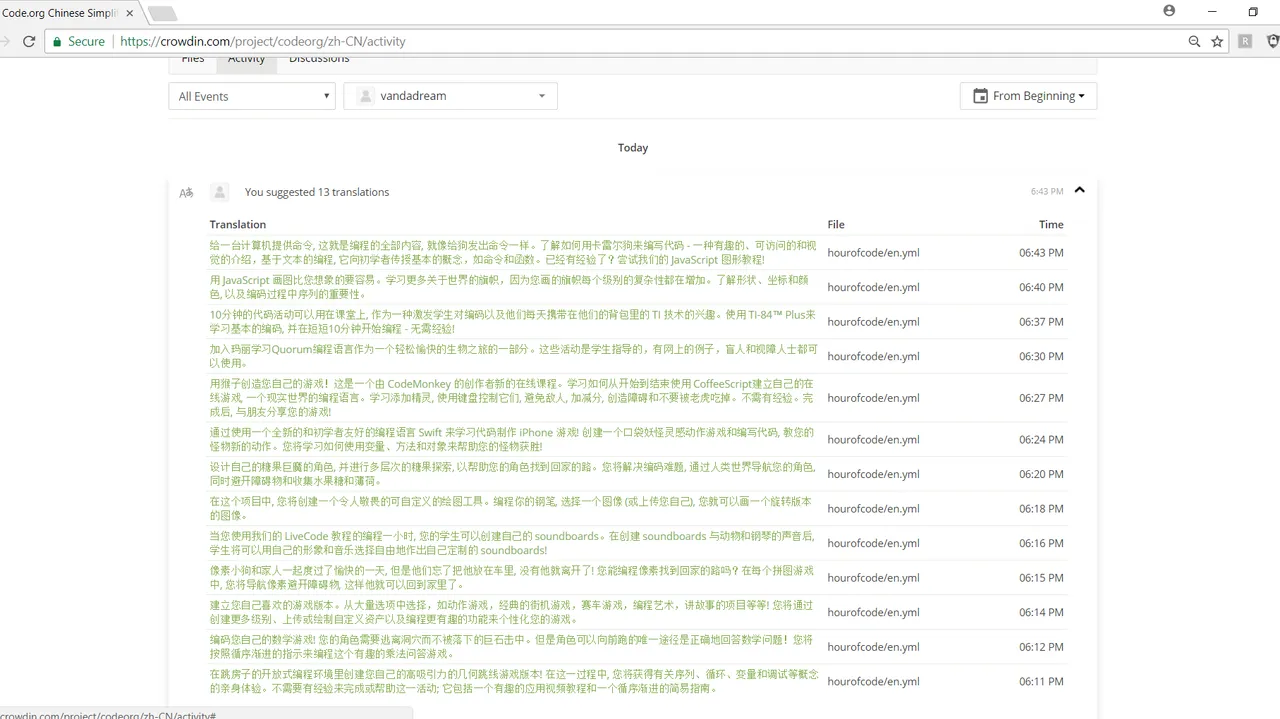
Task: Bookmark this page with the star icon
Action: pyautogui.click(x=1217, y=41)
